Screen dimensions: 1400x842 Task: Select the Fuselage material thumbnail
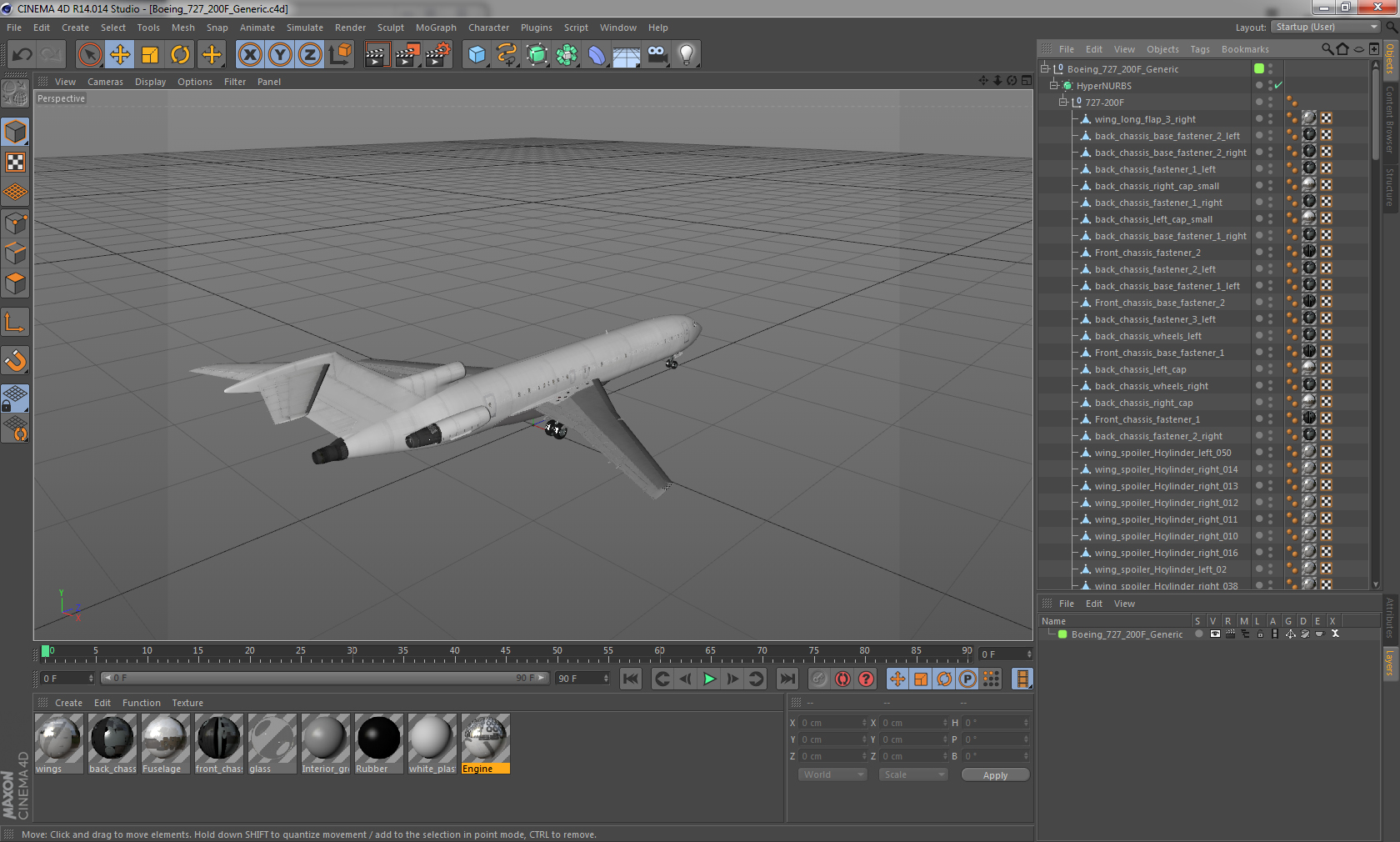(x=165, y=744)
